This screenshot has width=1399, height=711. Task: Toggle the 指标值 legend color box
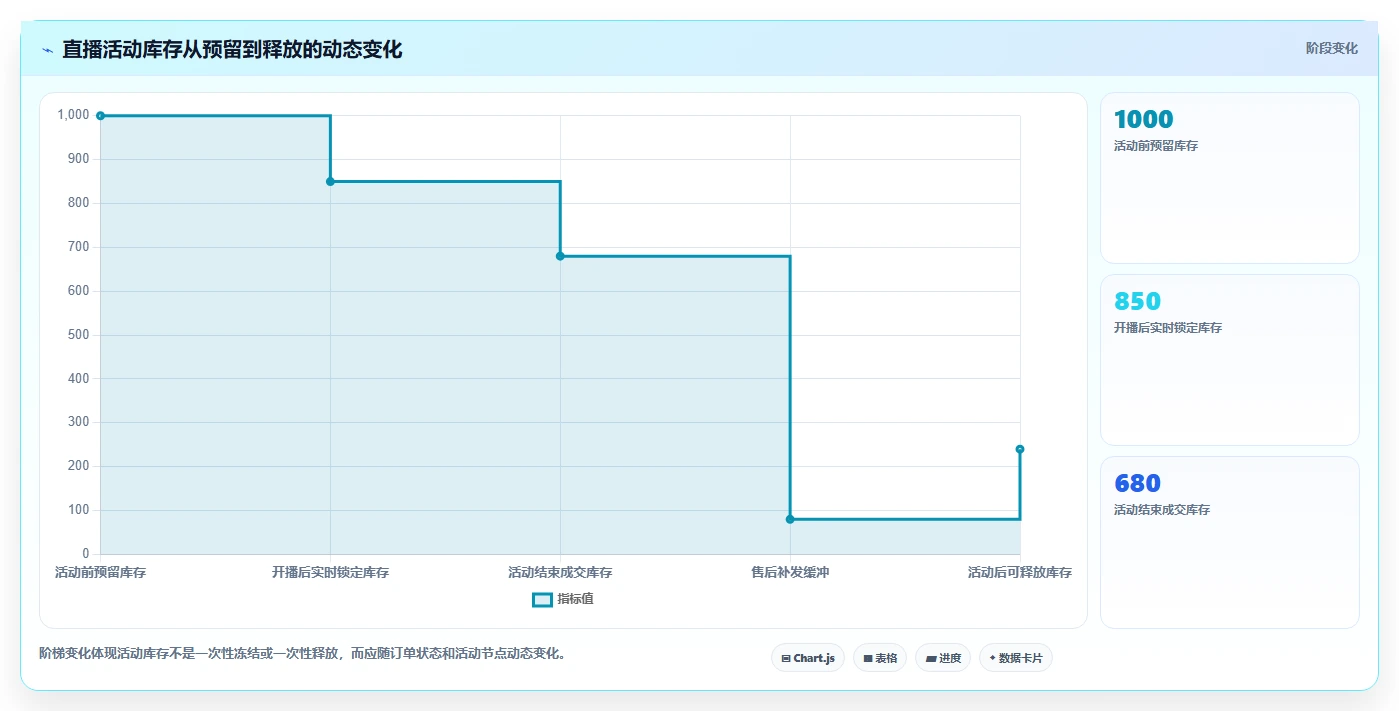click(542, 600)
